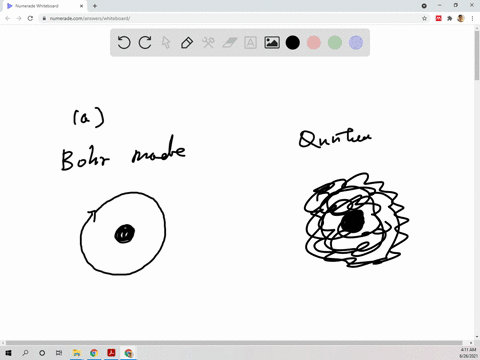This screenshot has height=360, width=480.
Task: Choose the green ink color
Action: click(335, 43)
